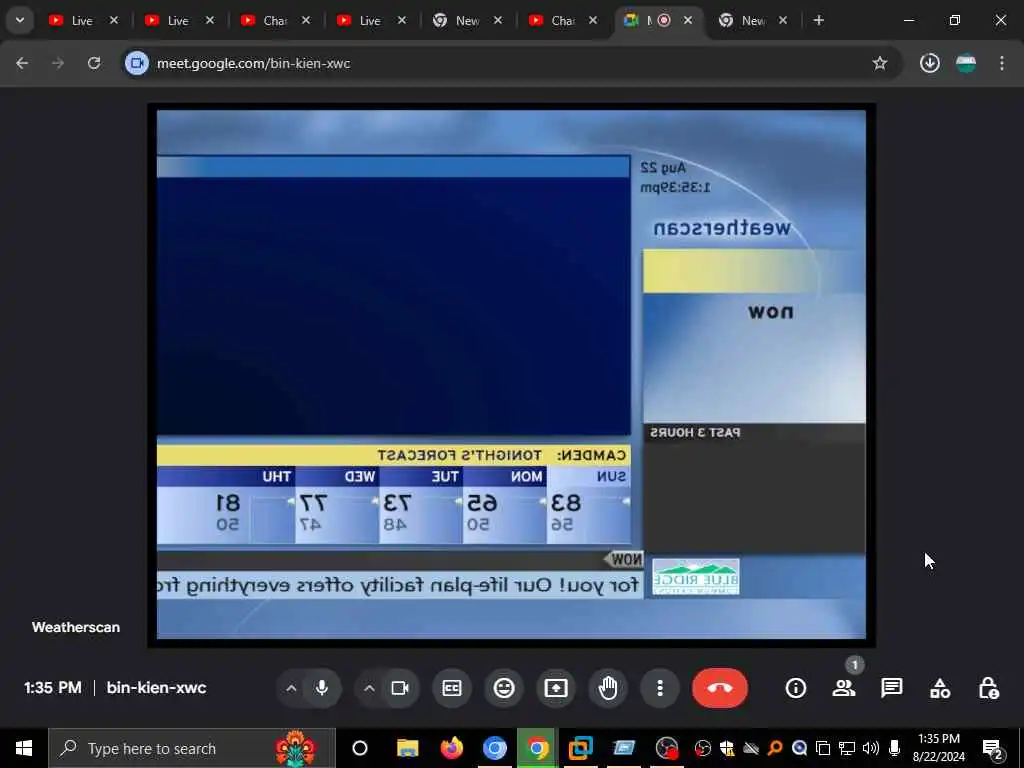The width and height of the screenshot is (1024, 768).
Task: Open the Chrome profile avatar
Action: click(966, 63)
